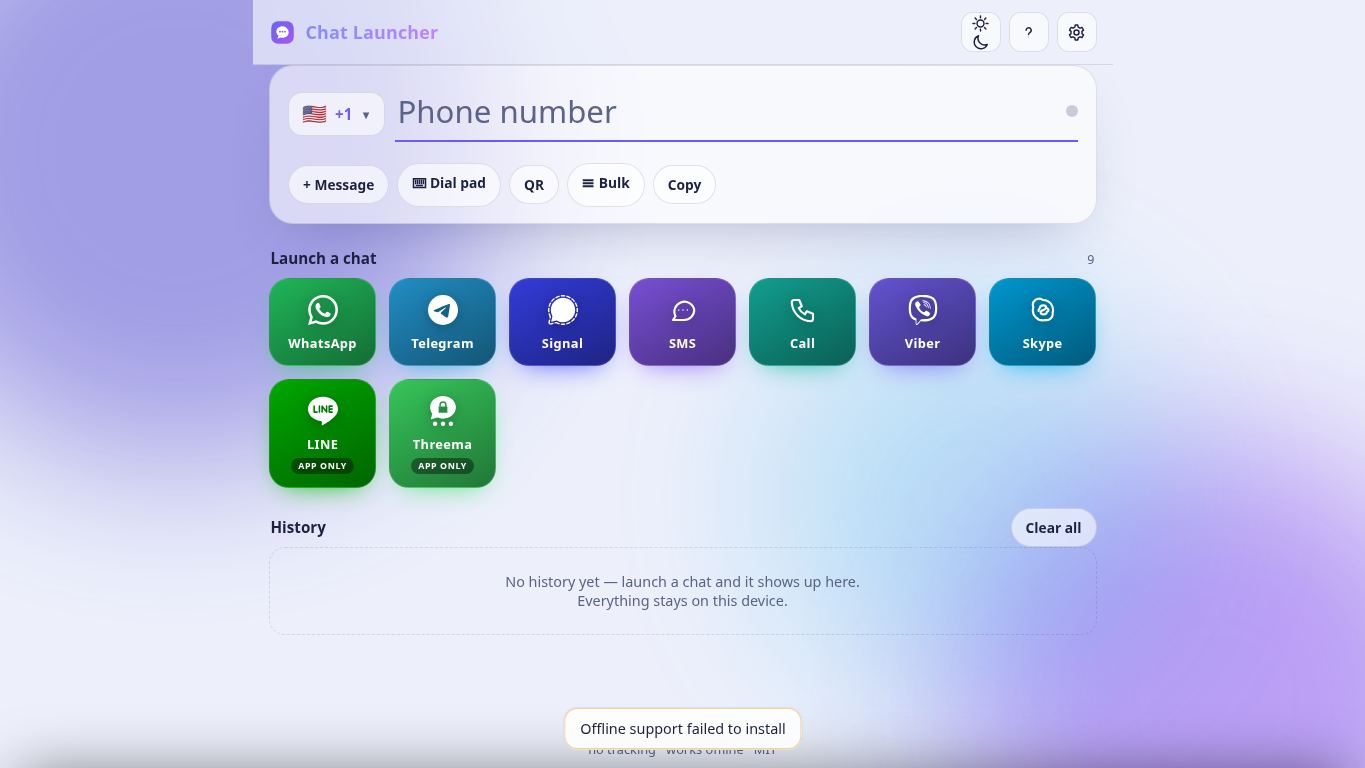This screenshot has height=768, width=1365.
Task: Open Telegram chat launcher tile
Action: (442, 322)
